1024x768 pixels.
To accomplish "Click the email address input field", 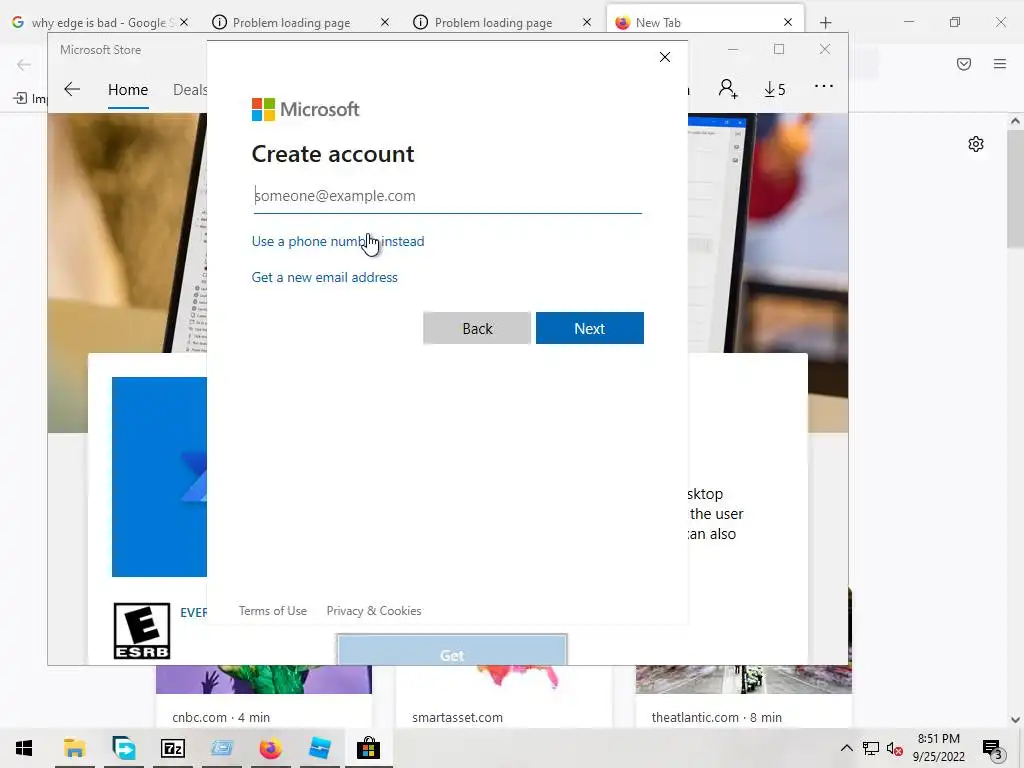I will tap(447, 196).
